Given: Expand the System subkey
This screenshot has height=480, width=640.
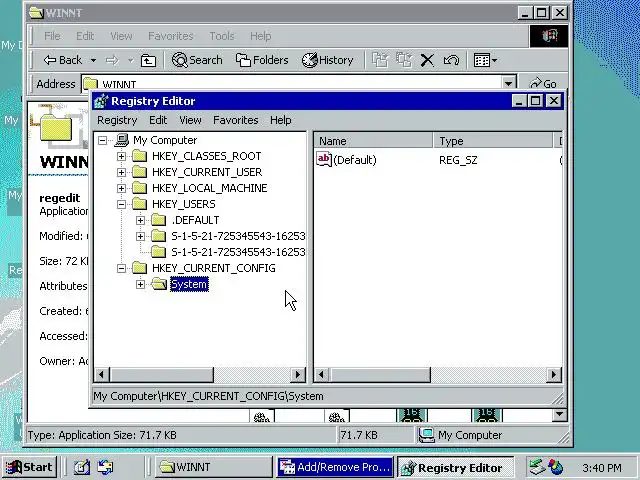Looking at the screenshot, I should tap(140, 284).
